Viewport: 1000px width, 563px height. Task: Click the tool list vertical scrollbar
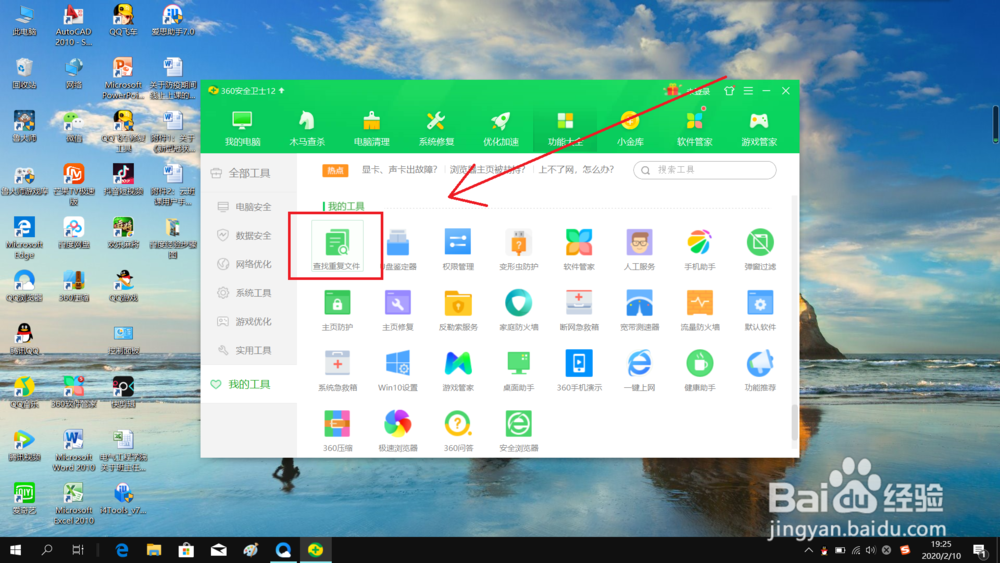tap(795, 422)
